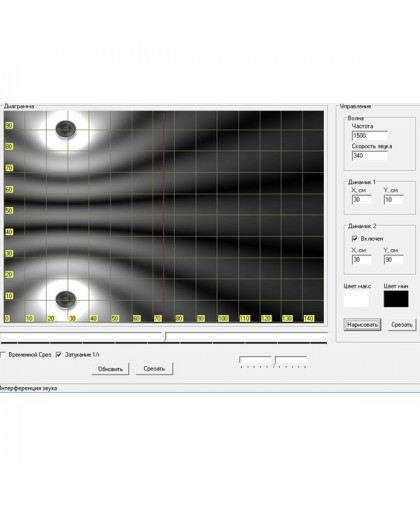Screen dimensions: 420x508
Task: Focus the Динамик 1 X field
Action: tap(361, 200)
